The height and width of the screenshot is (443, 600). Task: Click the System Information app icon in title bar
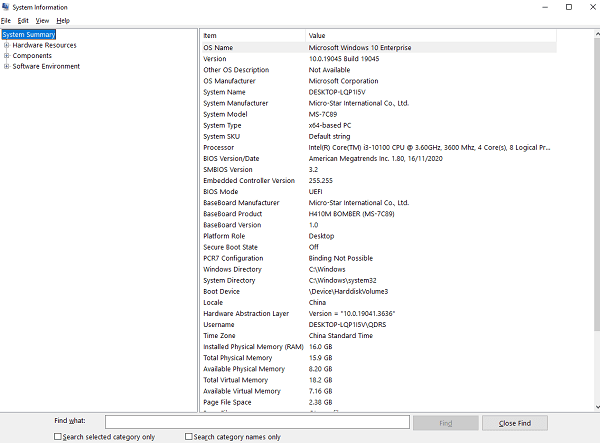[x=5, y=7]
